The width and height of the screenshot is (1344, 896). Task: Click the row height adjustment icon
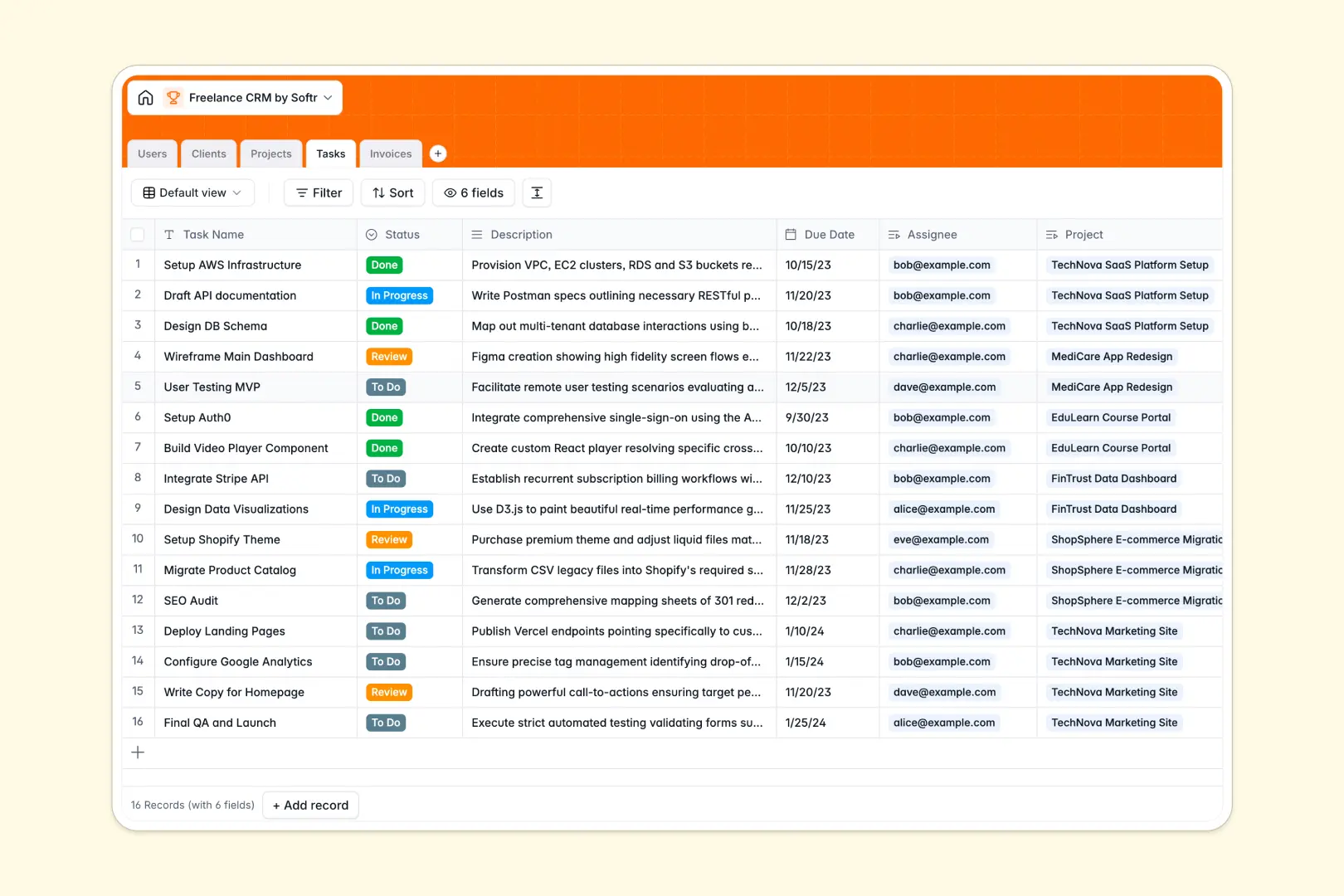[537, 192]
